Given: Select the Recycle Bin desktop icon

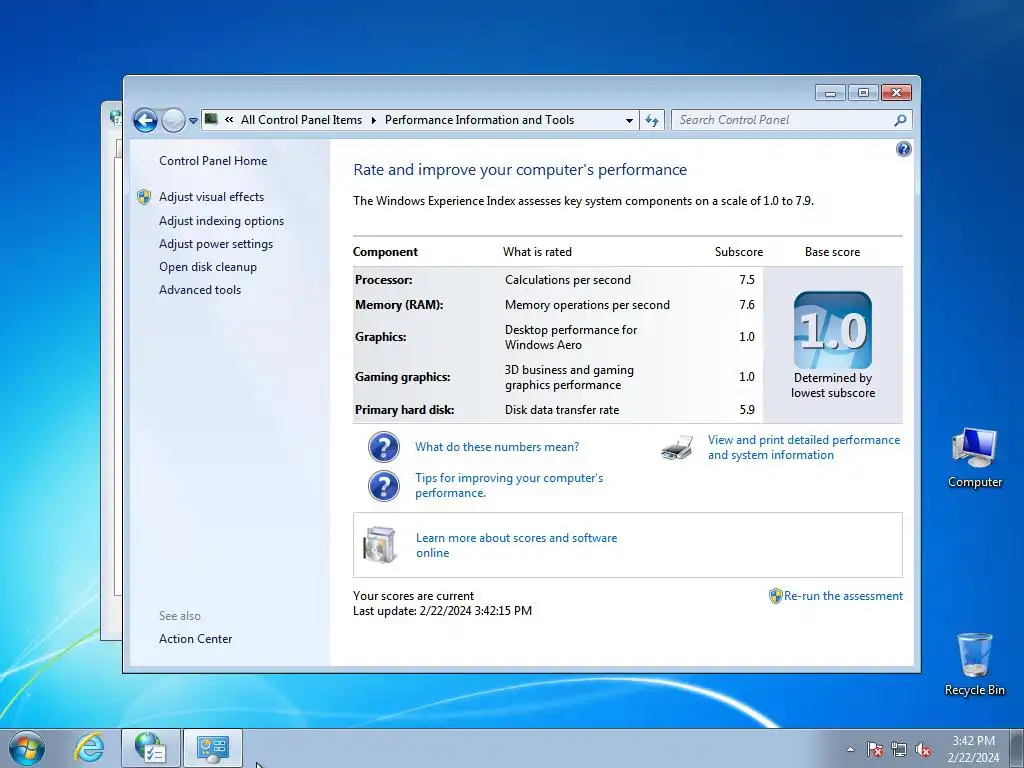Looking at the screenshot, I should click(974, 665).
